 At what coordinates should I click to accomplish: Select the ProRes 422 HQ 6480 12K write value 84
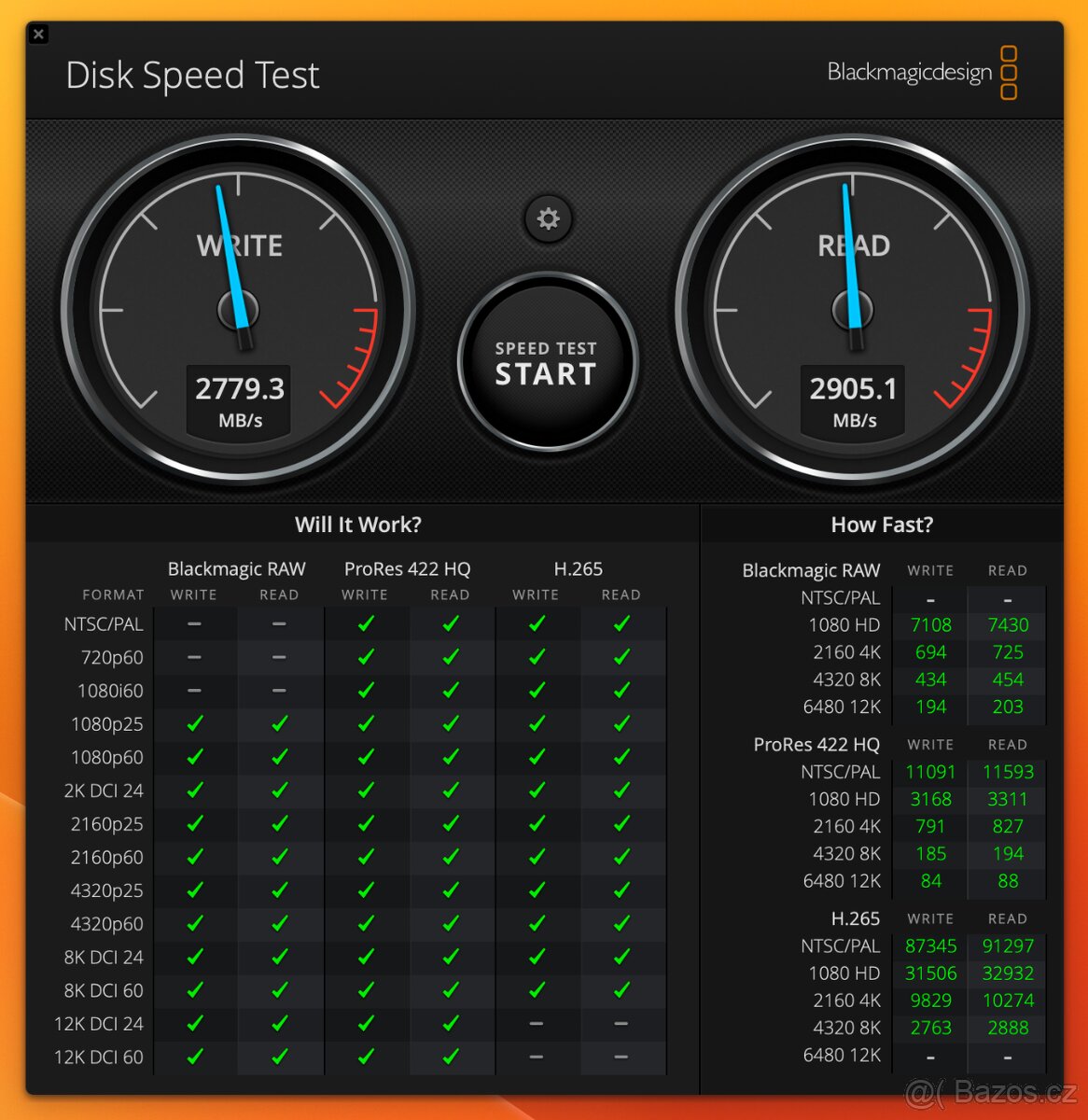[x=930, y=881]
